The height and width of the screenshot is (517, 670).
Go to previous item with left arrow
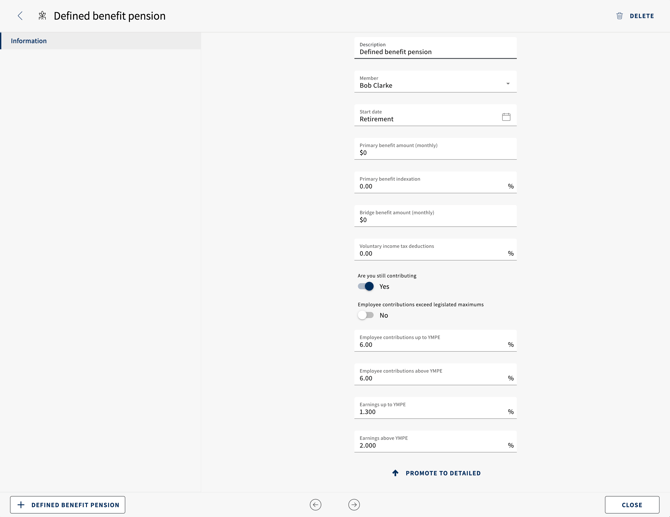315,505
